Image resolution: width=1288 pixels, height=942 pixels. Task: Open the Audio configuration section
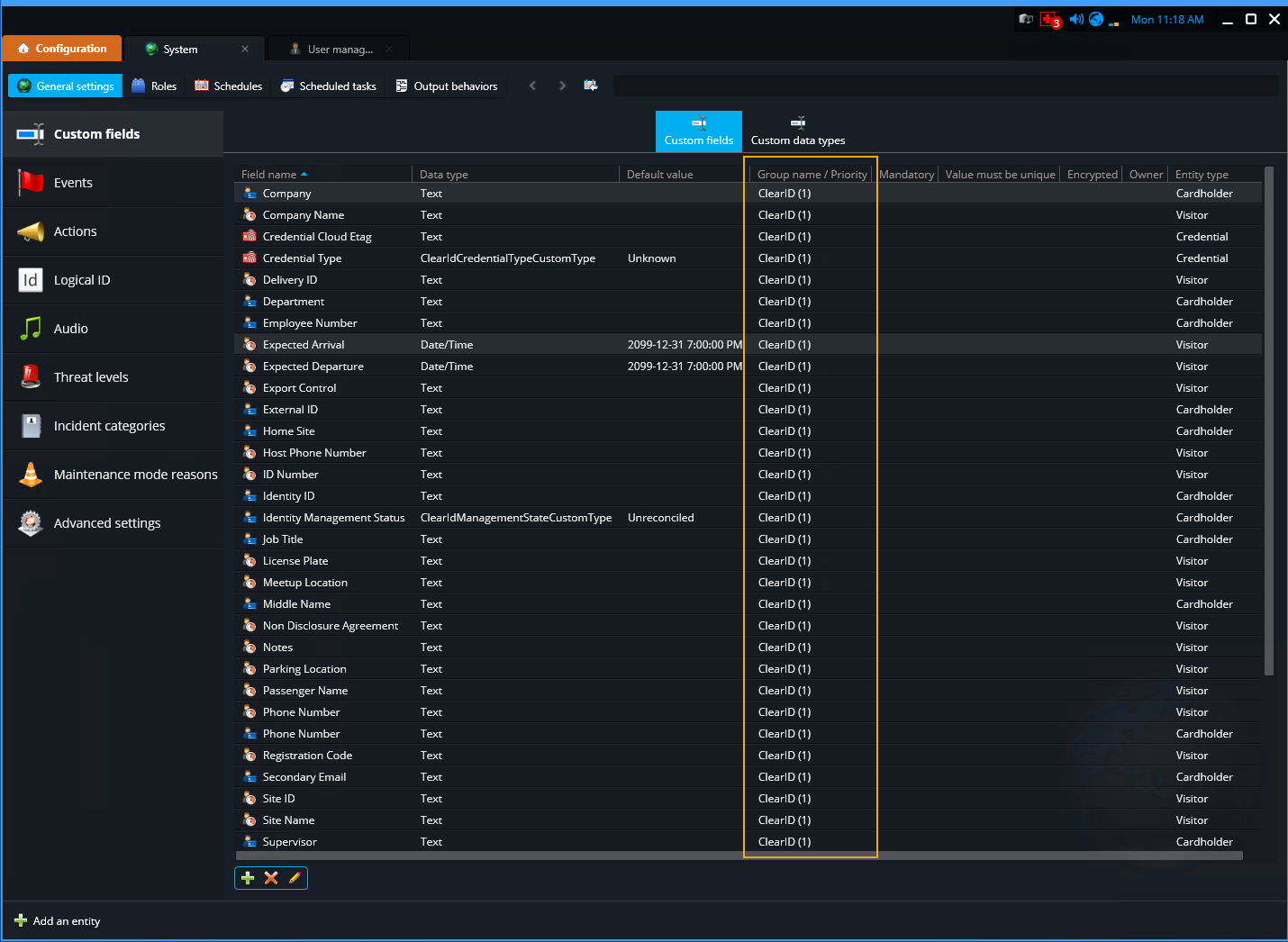(70, 329)
